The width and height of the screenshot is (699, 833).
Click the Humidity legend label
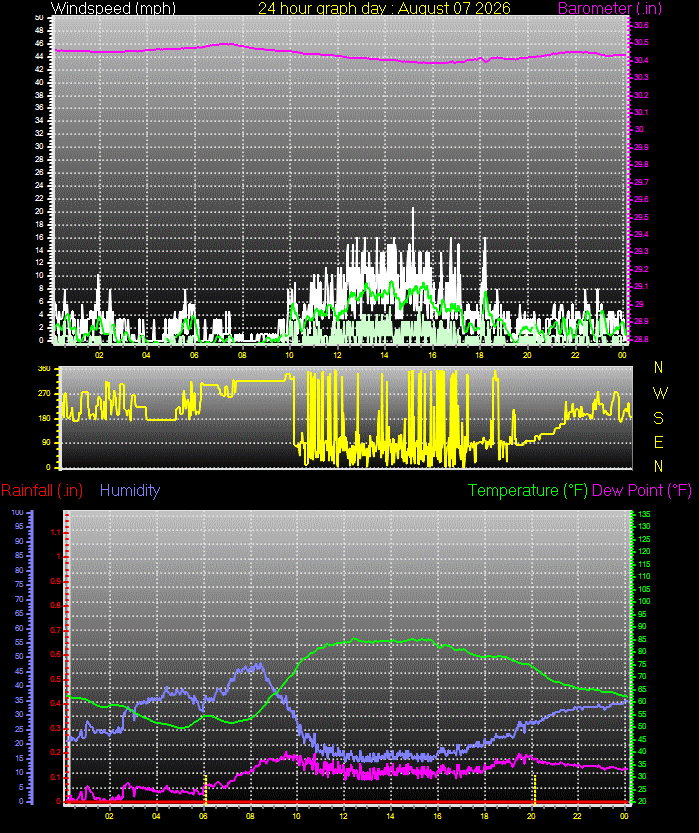click(130, 490)
